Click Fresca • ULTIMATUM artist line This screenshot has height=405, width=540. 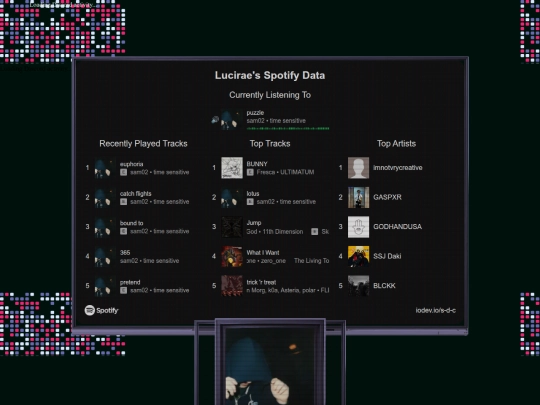[285, 172]
